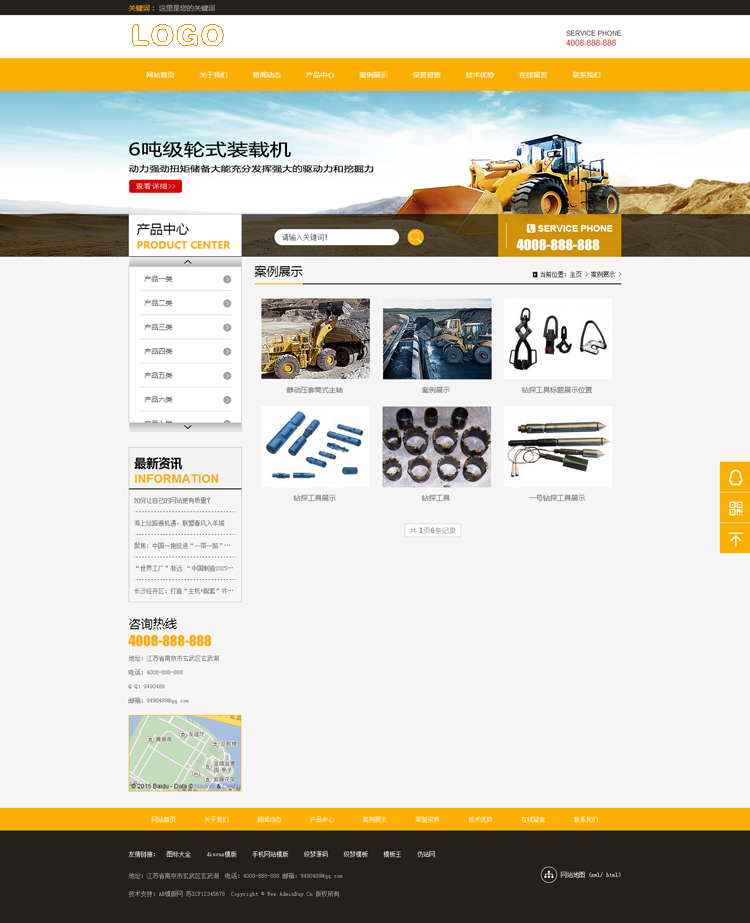Open friend link 图标大全

tap(178, 854)
